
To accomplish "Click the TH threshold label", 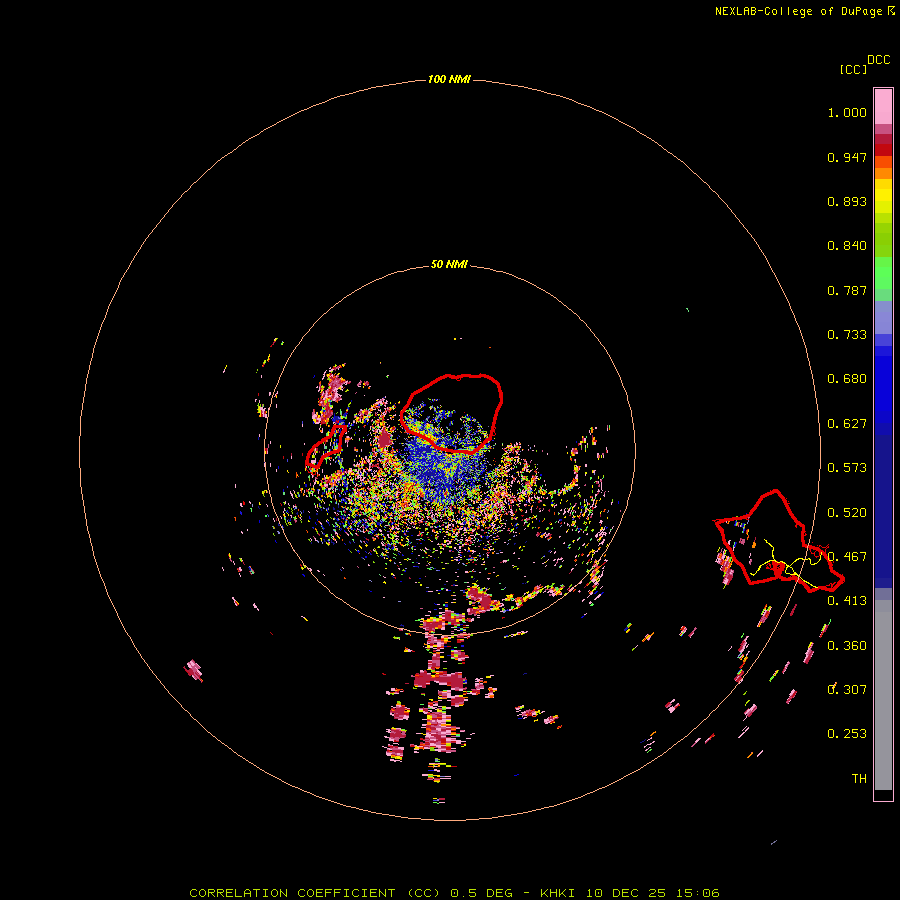I will 859,779.
